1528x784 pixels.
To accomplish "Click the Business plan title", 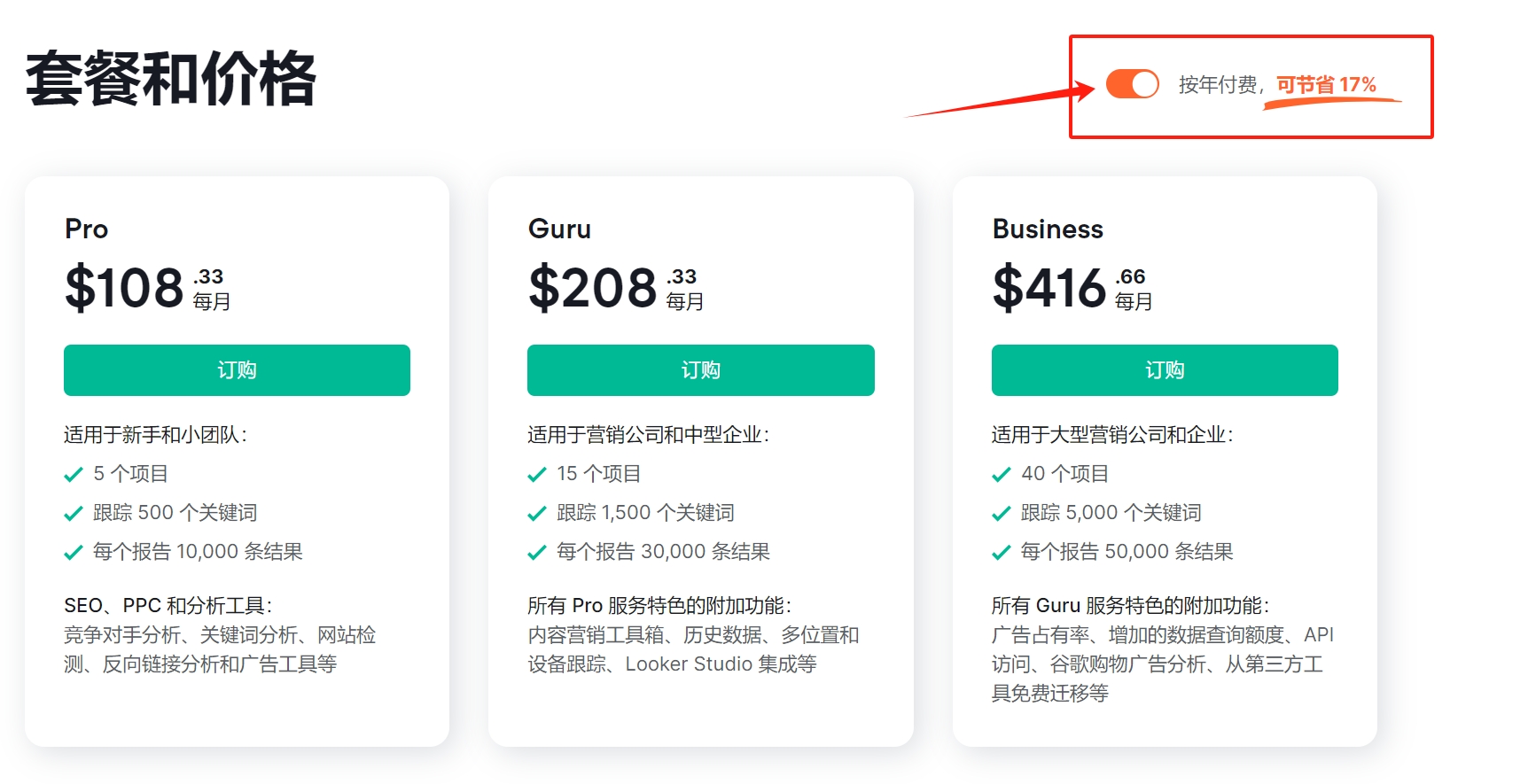I will [x=1047, y=229].
